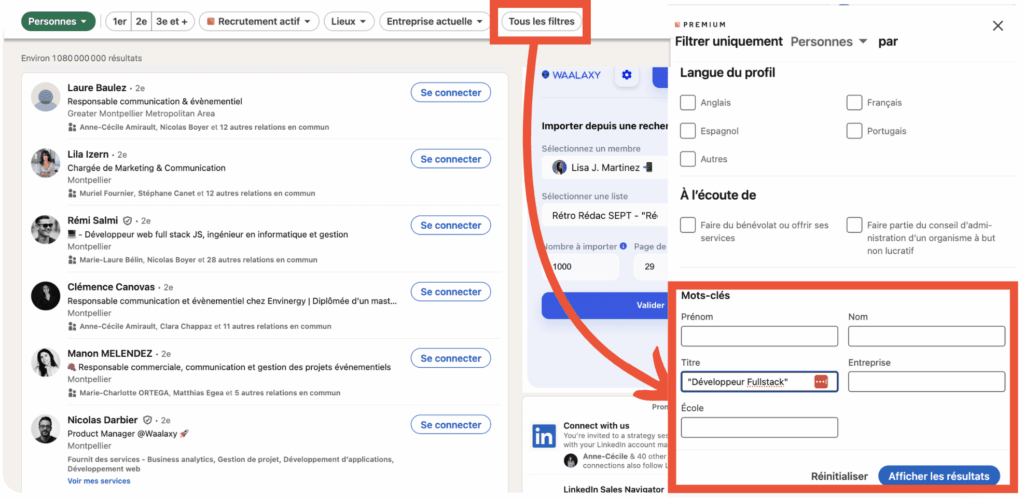Click verification badge next to Rémi Salmi
The image size is (1024, 499).
[x=127, y=220]
